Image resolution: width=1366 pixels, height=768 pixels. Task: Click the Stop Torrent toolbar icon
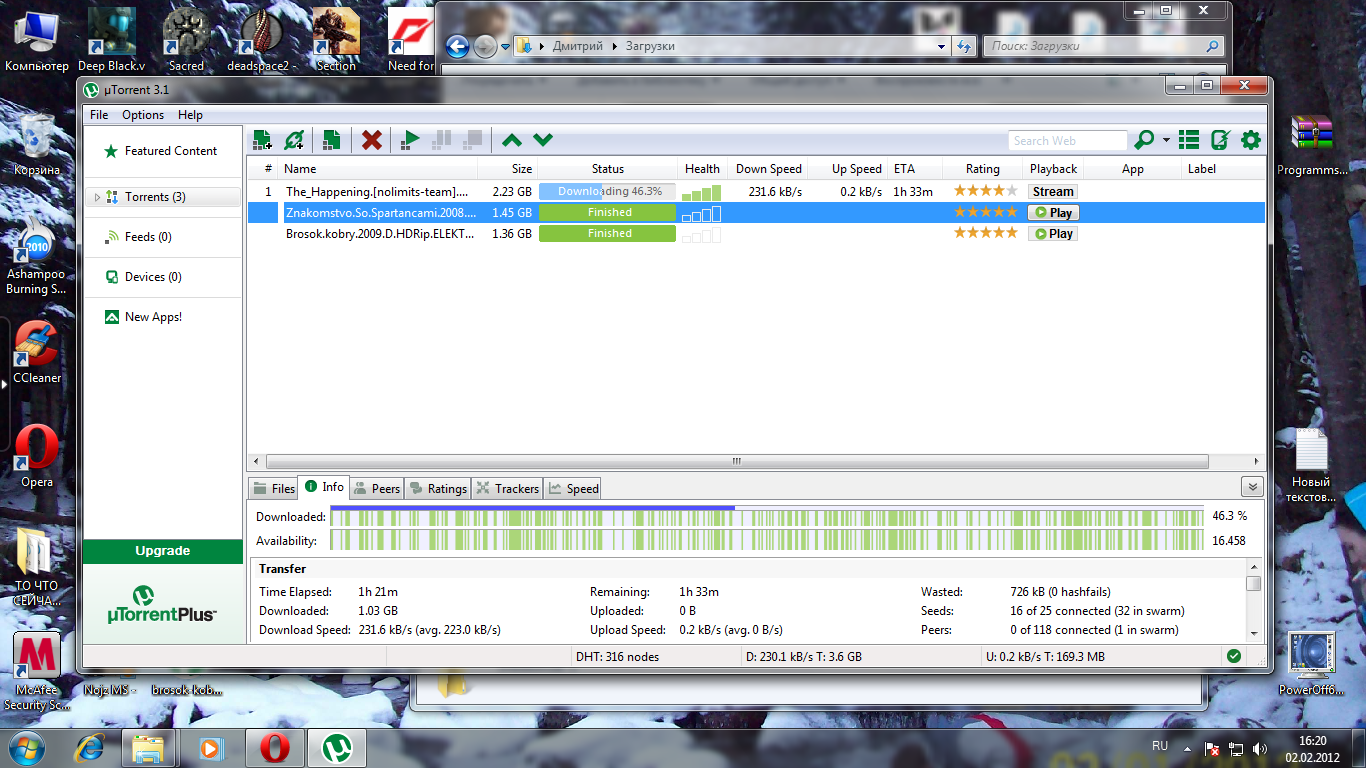click(473, 140)
